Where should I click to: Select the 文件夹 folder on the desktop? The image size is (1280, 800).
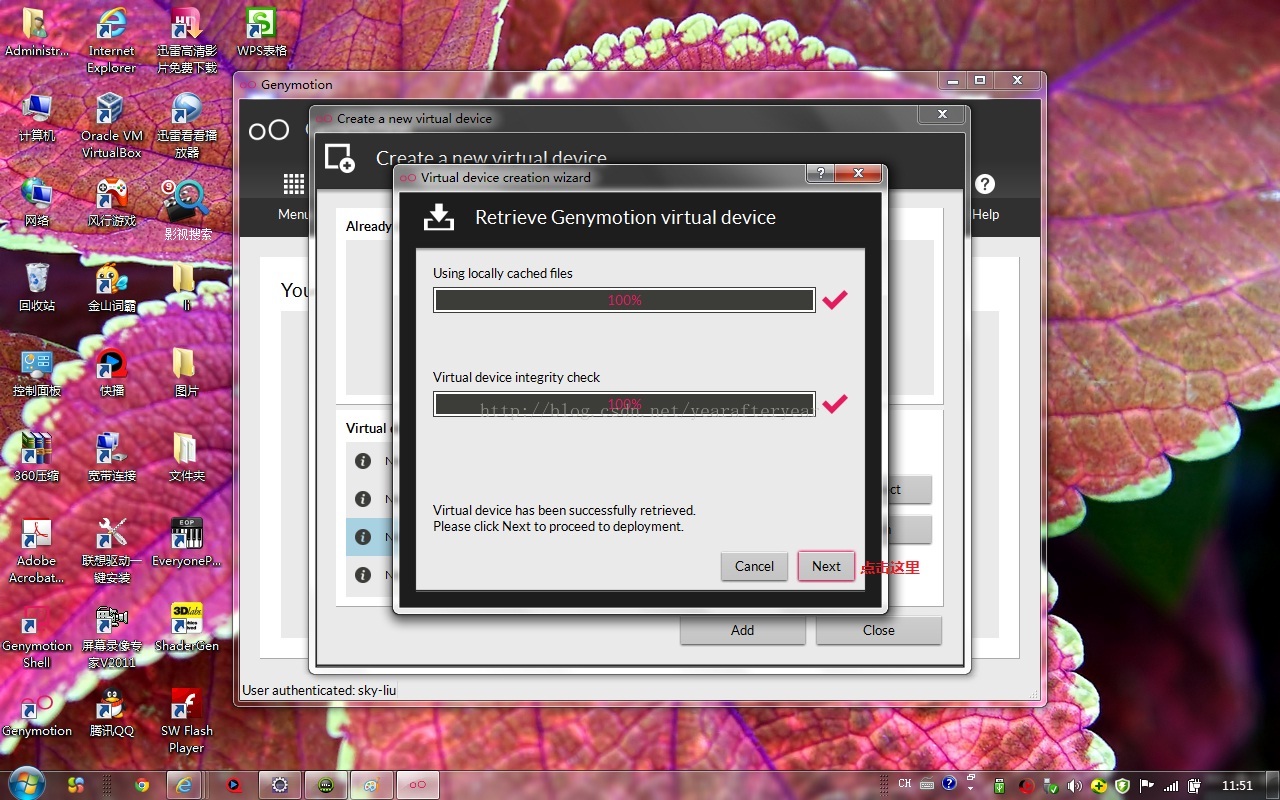pos(186,458)
